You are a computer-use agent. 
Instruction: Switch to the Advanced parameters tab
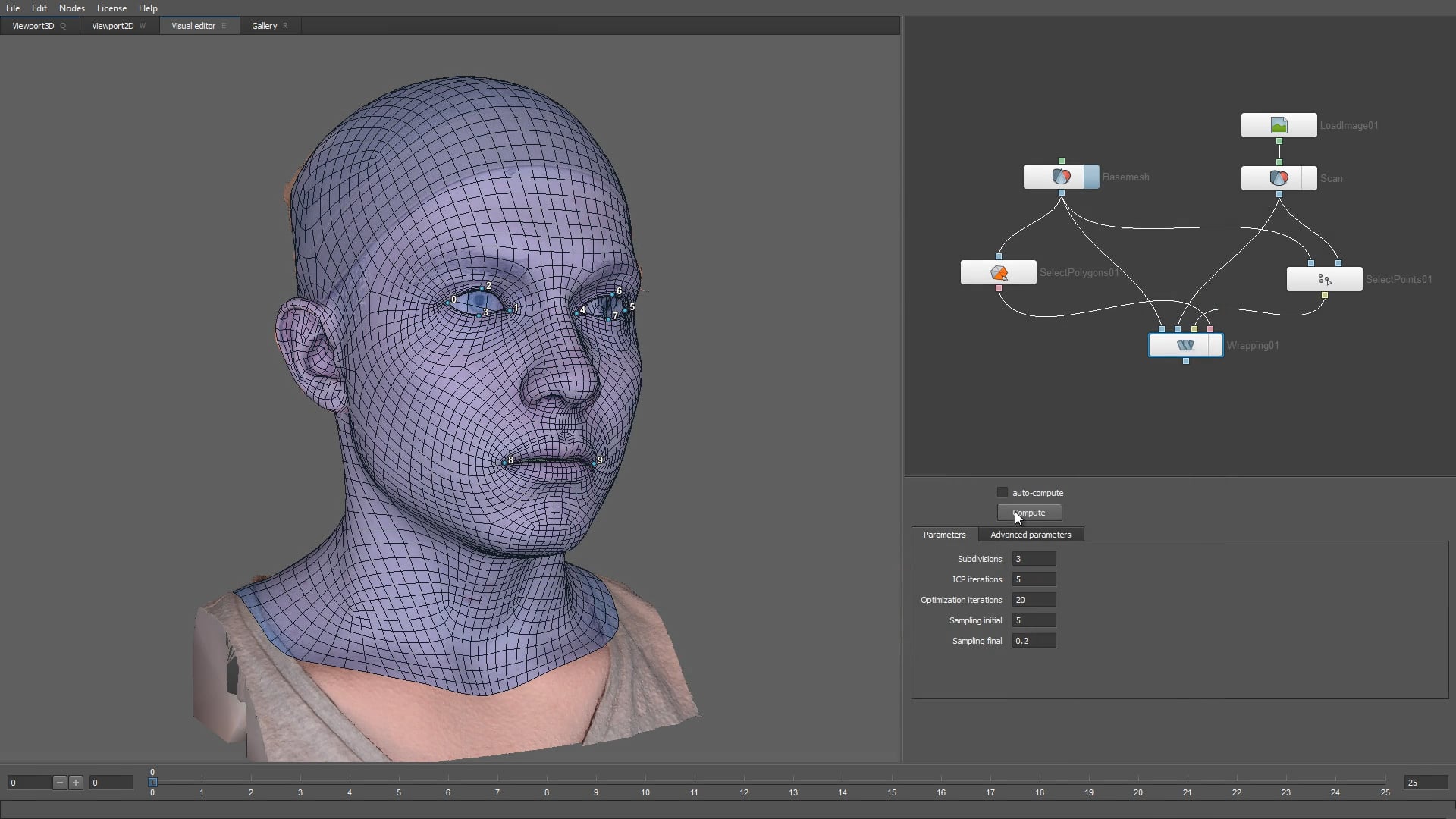point(1031,535)
